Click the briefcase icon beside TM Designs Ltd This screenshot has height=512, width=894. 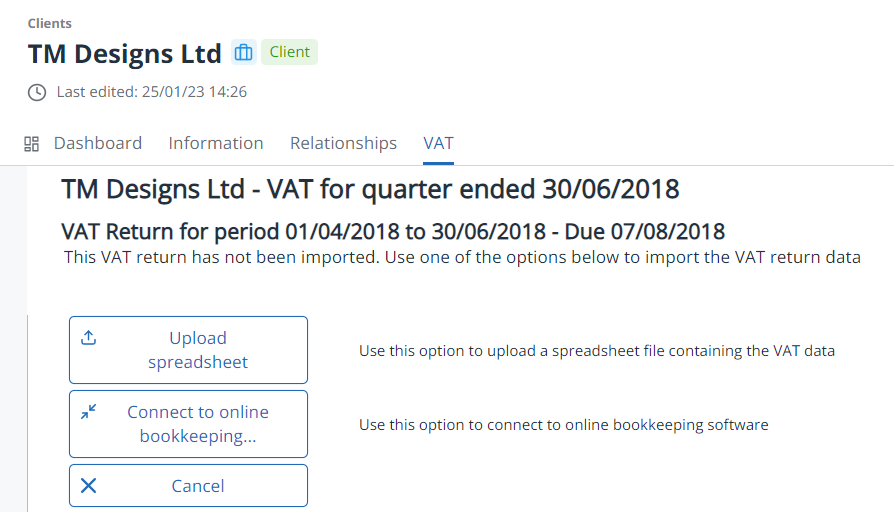(x=243, y=52)
